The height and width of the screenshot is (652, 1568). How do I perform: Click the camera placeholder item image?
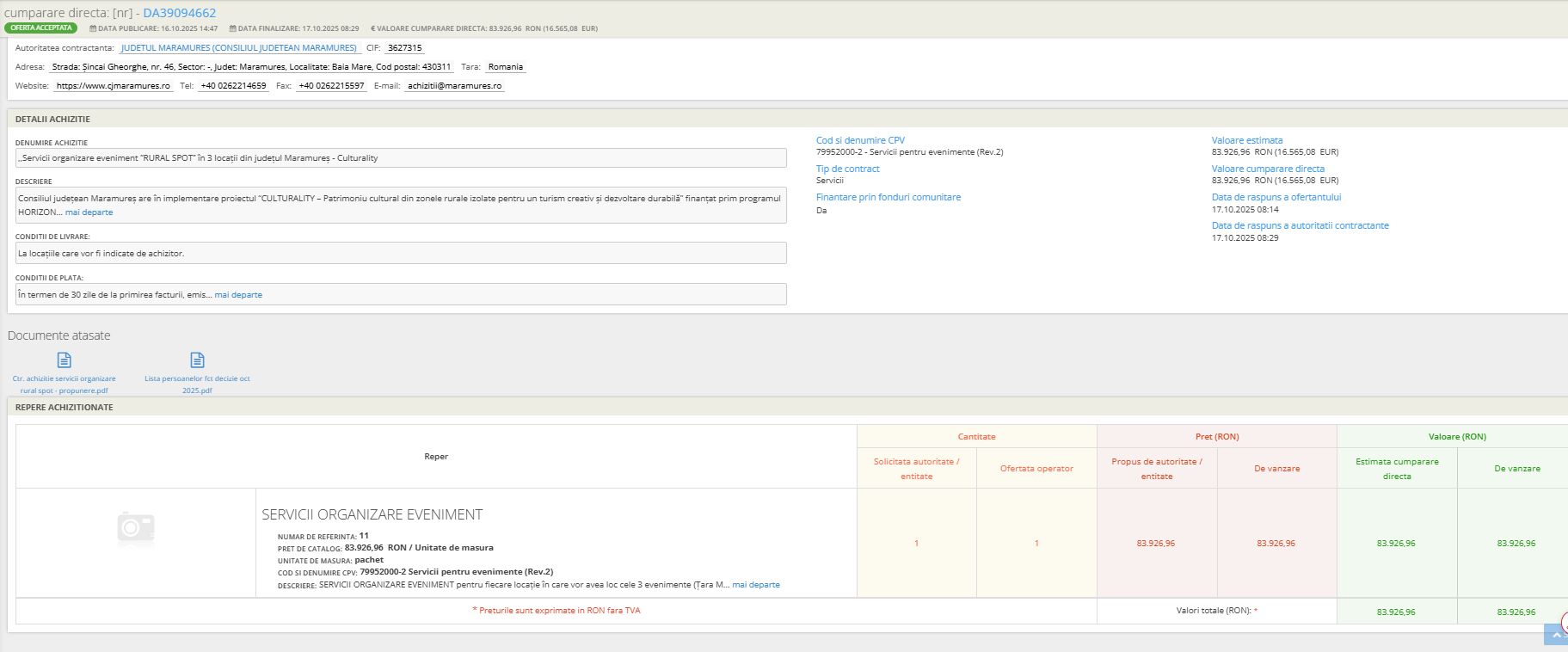point(136,526)
